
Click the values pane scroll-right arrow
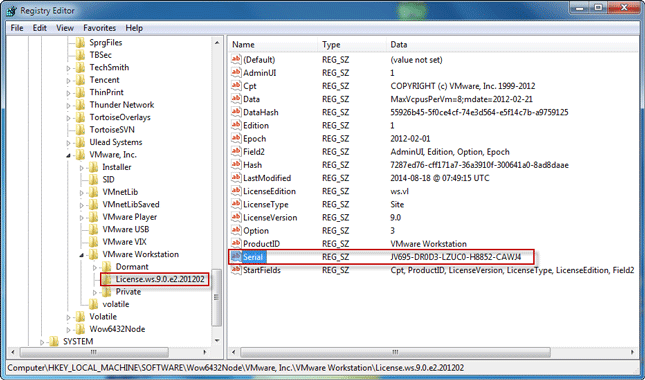pos(632,352)
